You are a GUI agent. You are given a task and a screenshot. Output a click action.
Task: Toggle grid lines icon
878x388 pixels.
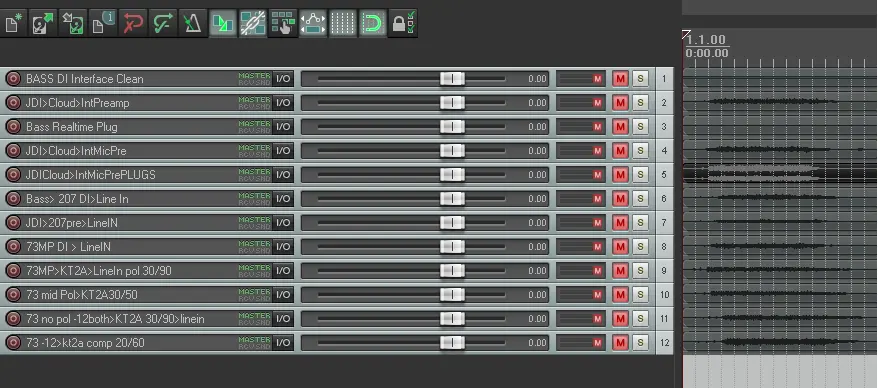pyautogui.click(x=342, y=24)
